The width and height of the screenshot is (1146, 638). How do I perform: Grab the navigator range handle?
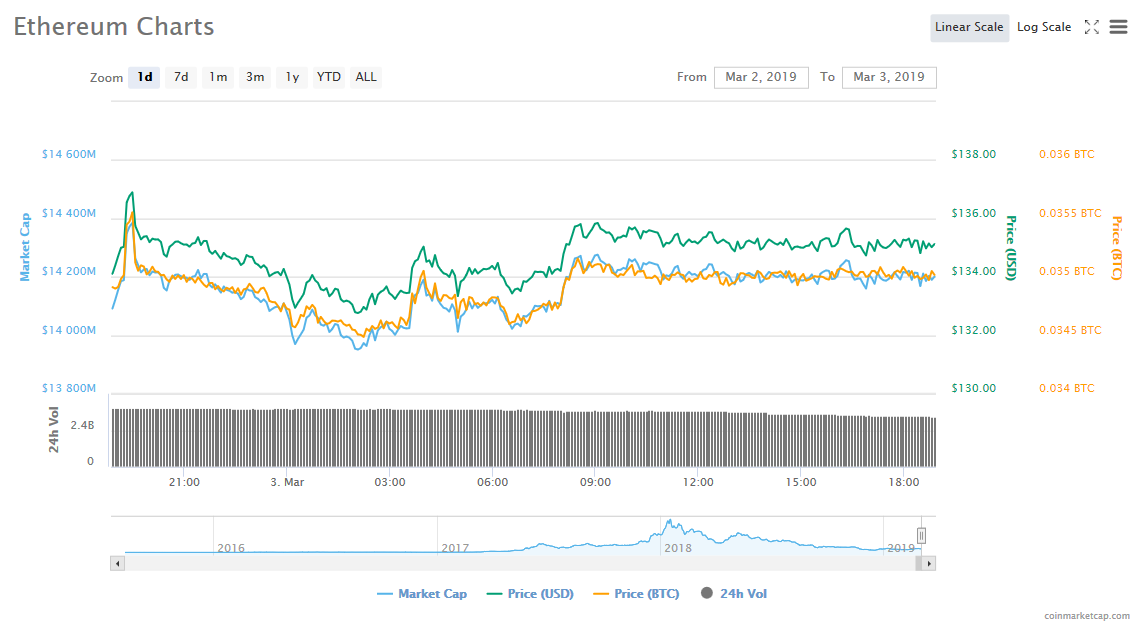(x=921, y=536)
